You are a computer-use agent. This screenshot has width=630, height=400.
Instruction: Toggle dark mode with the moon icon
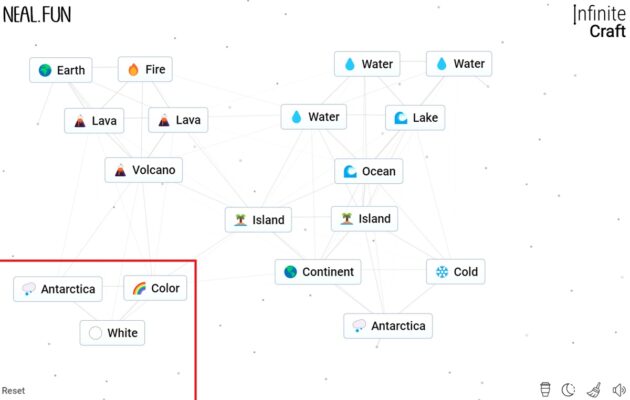click(568, 390)
